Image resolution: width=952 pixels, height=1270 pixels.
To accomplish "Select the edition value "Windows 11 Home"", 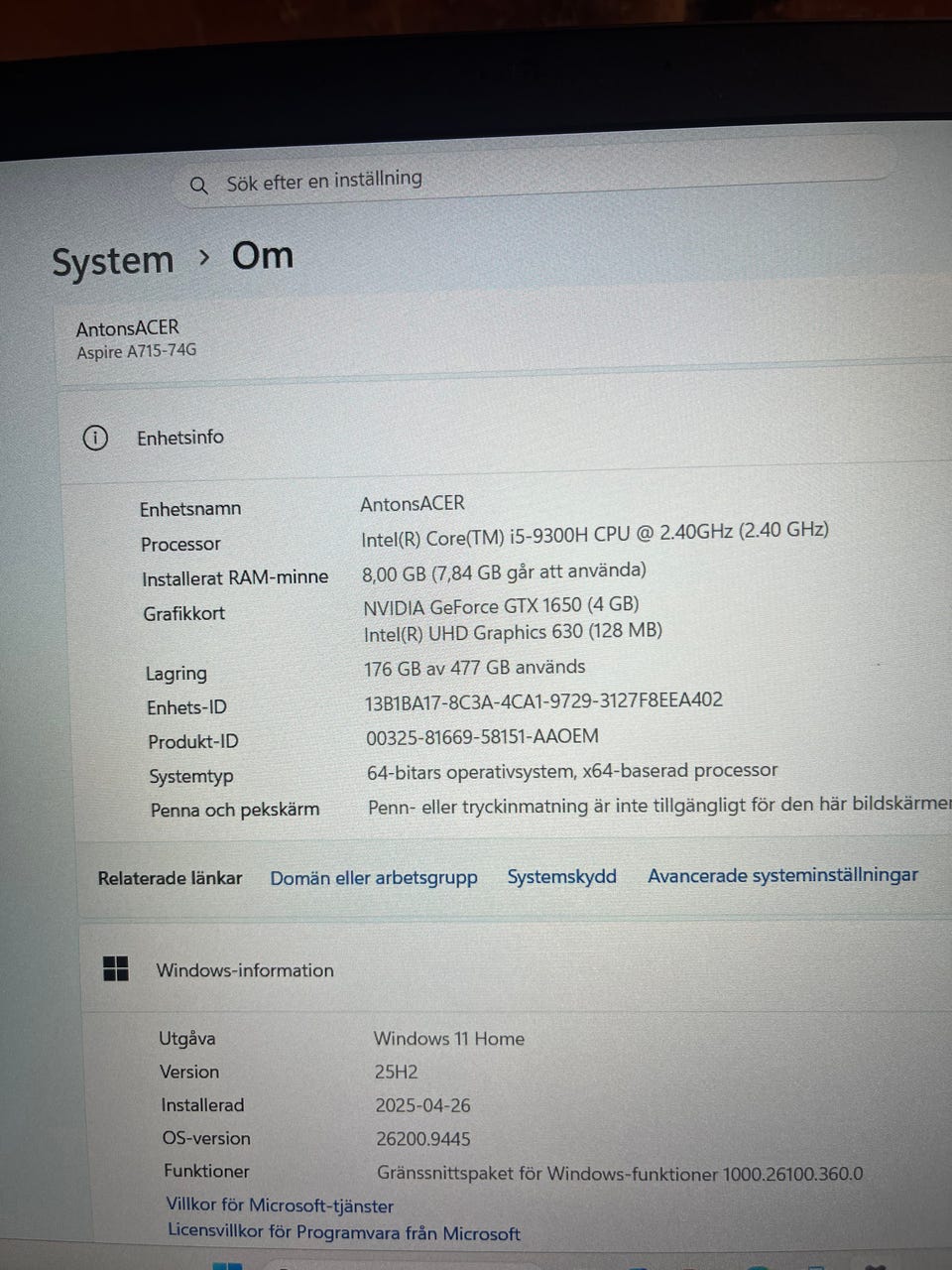I will click(x=449, y=1039).
